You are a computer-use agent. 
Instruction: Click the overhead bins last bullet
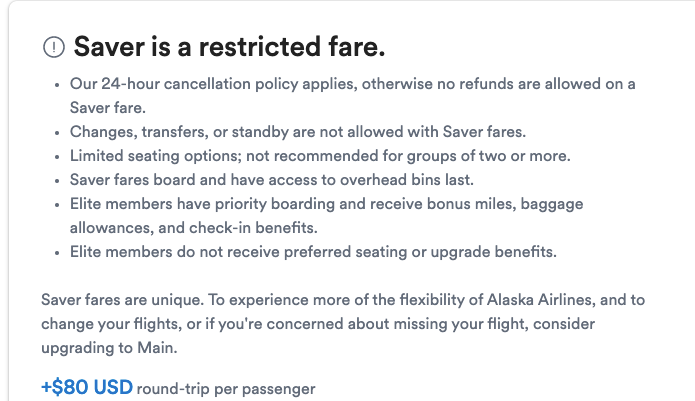pyautogui.click(x=272, y=179)
